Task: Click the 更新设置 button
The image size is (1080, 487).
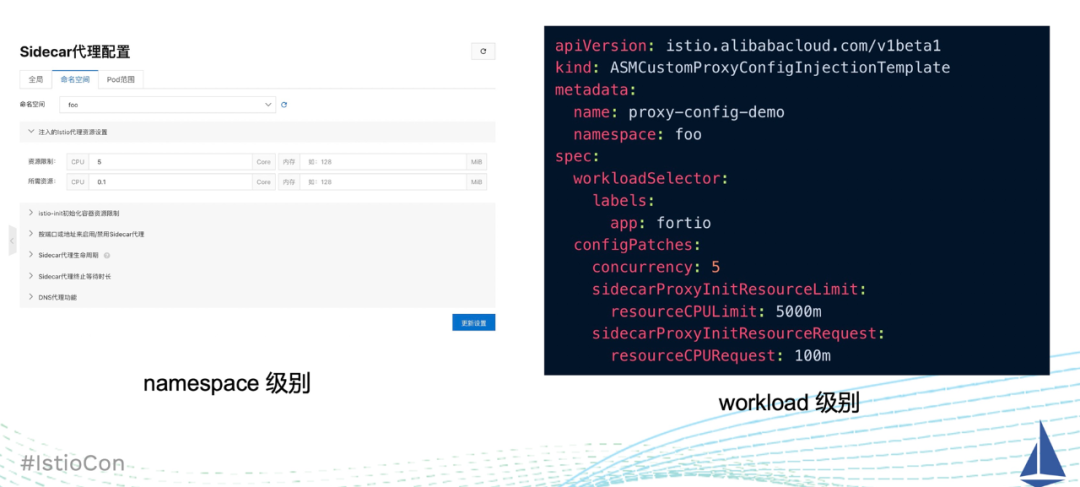Action: [x=473, y=322]
